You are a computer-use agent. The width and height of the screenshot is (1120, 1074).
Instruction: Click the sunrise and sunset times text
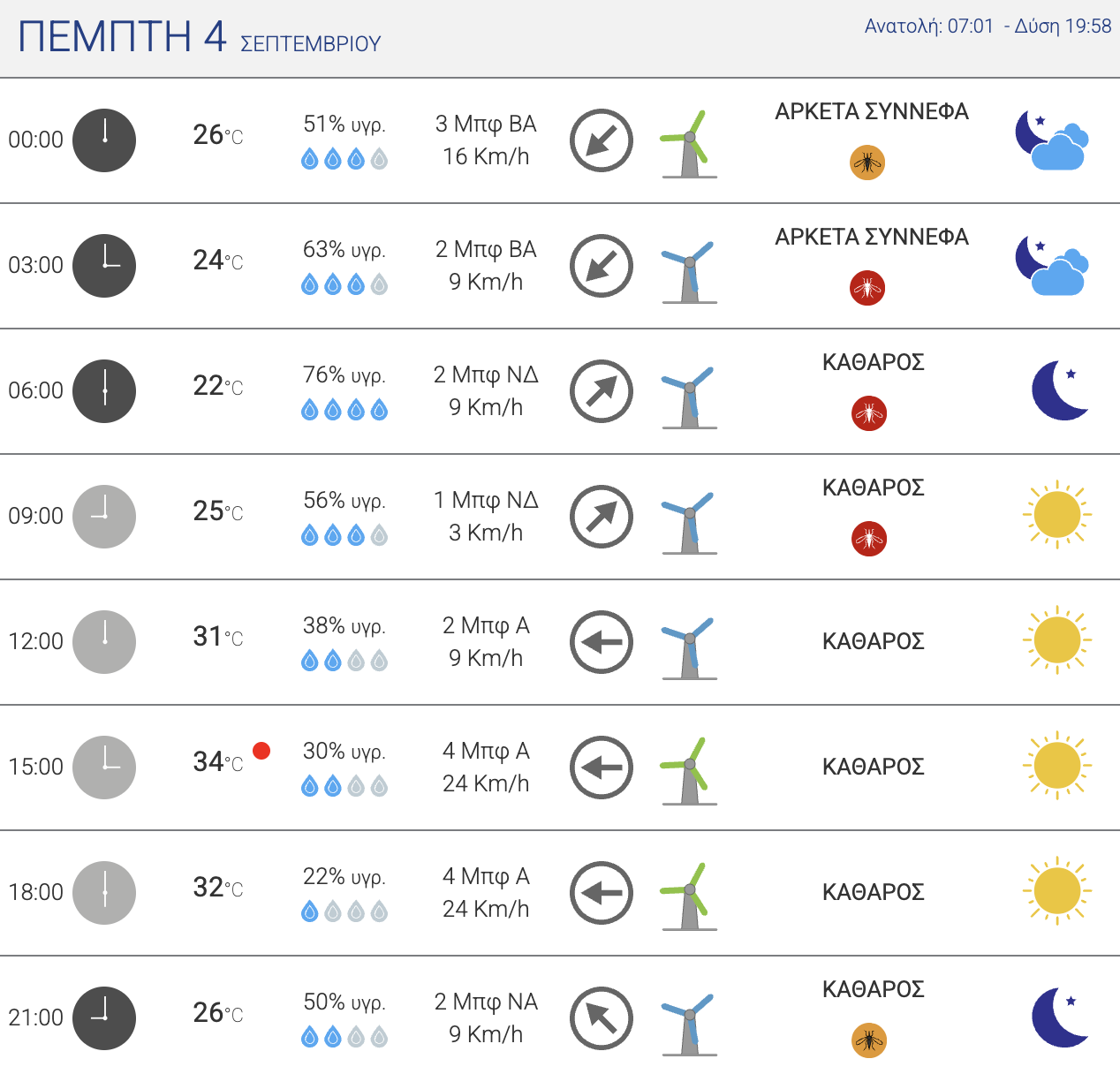pyautogui.click(x=988, y=26)
